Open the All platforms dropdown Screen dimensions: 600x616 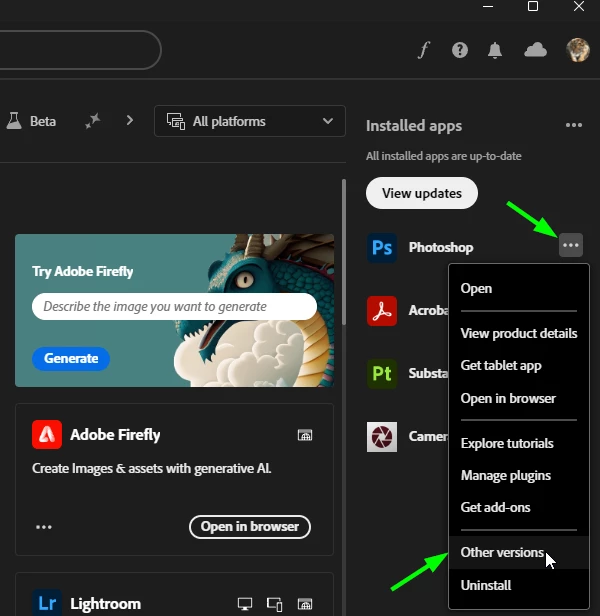tap(250, 121)
